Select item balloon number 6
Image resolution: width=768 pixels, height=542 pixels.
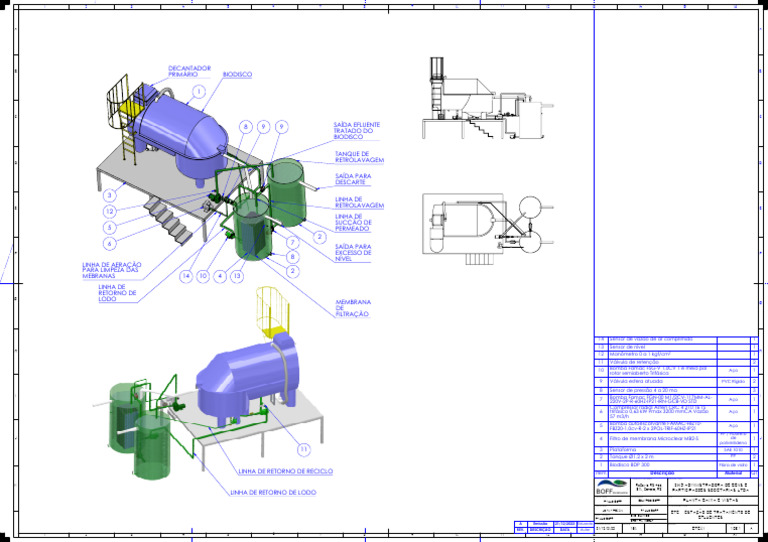click(x=110, y=243)
